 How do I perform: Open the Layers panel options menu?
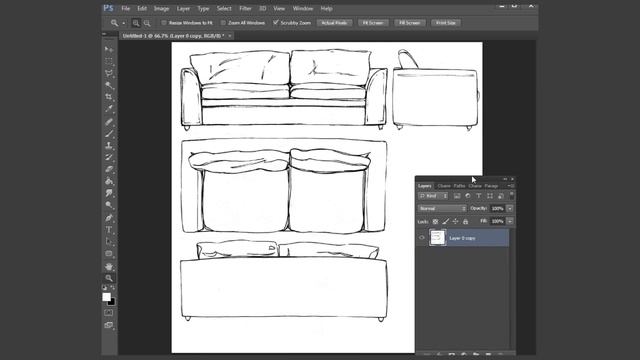click(x=511, y=186)
